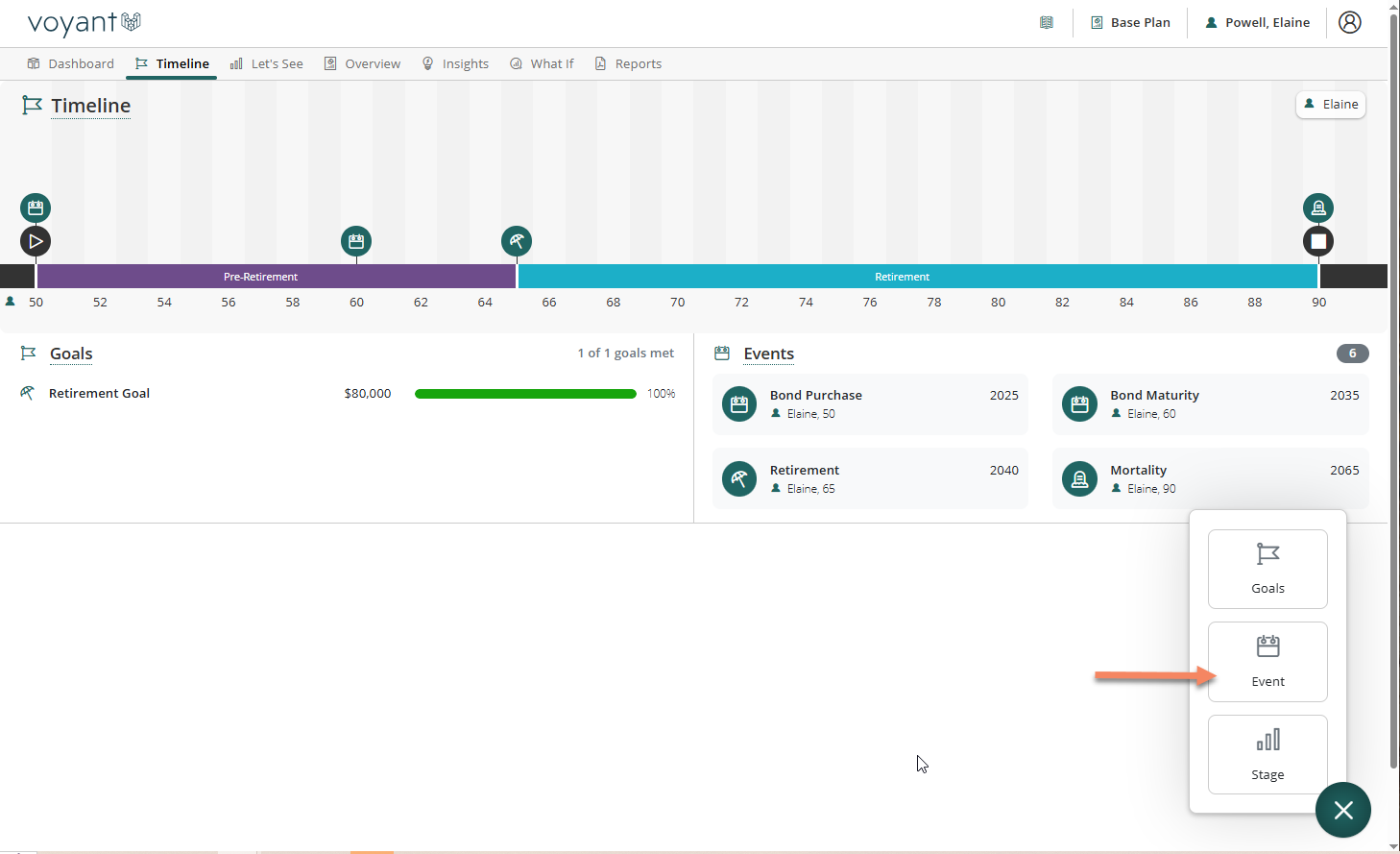Open the What If tab

(542, 63)
